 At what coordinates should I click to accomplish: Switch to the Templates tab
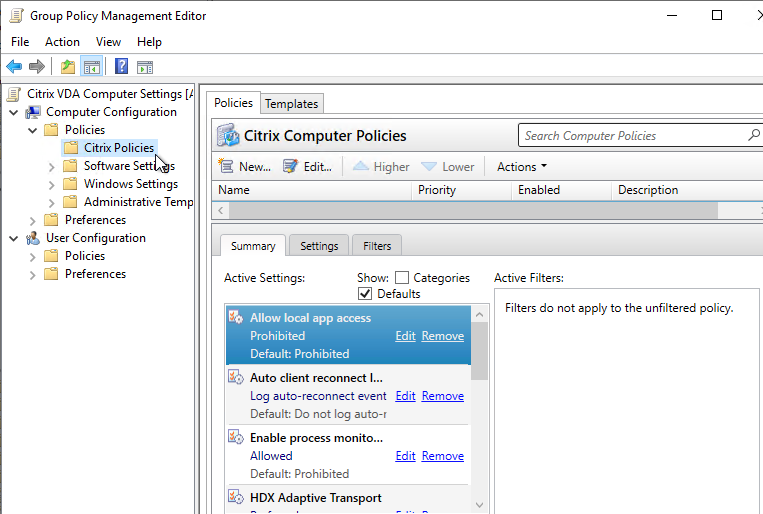[x=291, y=104]
